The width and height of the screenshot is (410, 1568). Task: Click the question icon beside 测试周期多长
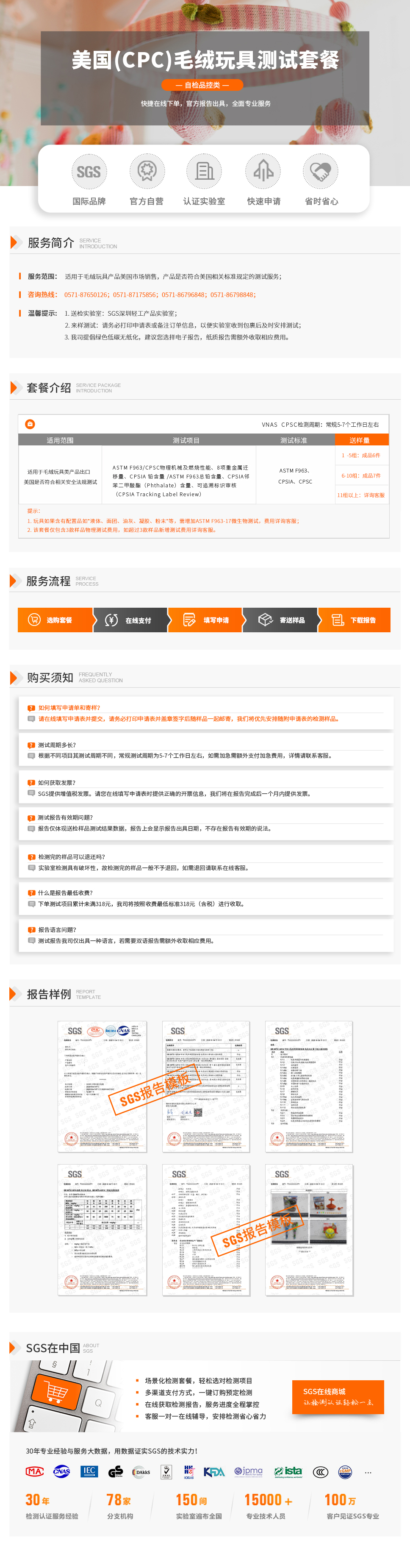click(x=31, y=745)
